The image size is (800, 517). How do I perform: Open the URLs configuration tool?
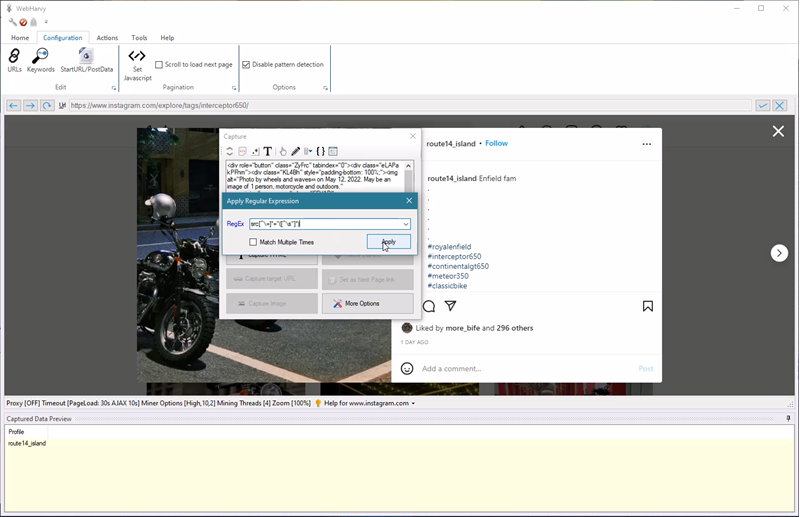(x=14, y=58)
